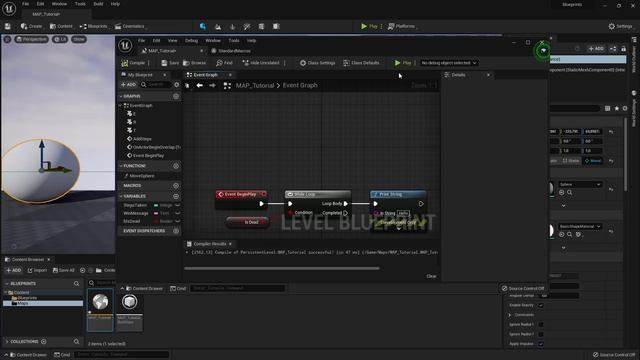This screenshot has width=640, height=360.
Task: Switch to the Event Graph tab
Action: 206,75
